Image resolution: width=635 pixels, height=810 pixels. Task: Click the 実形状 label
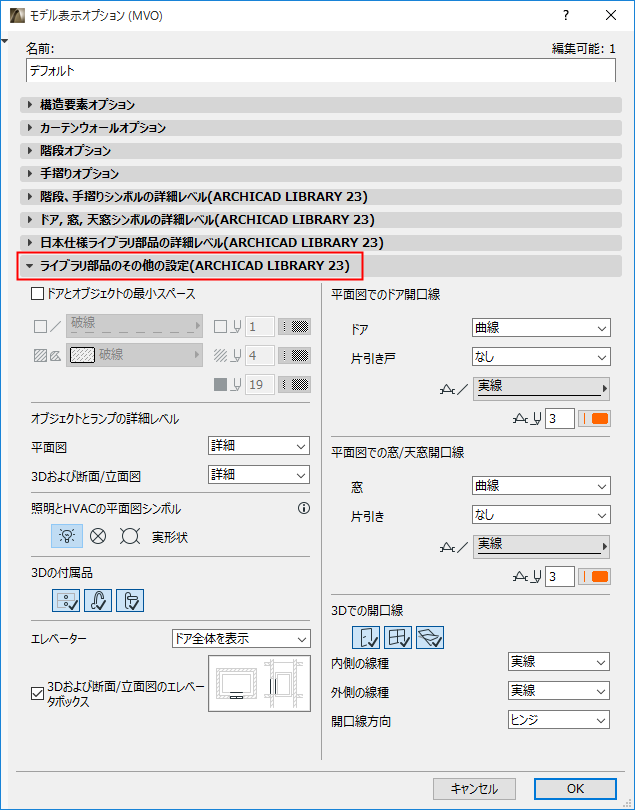tap(170, 537)
